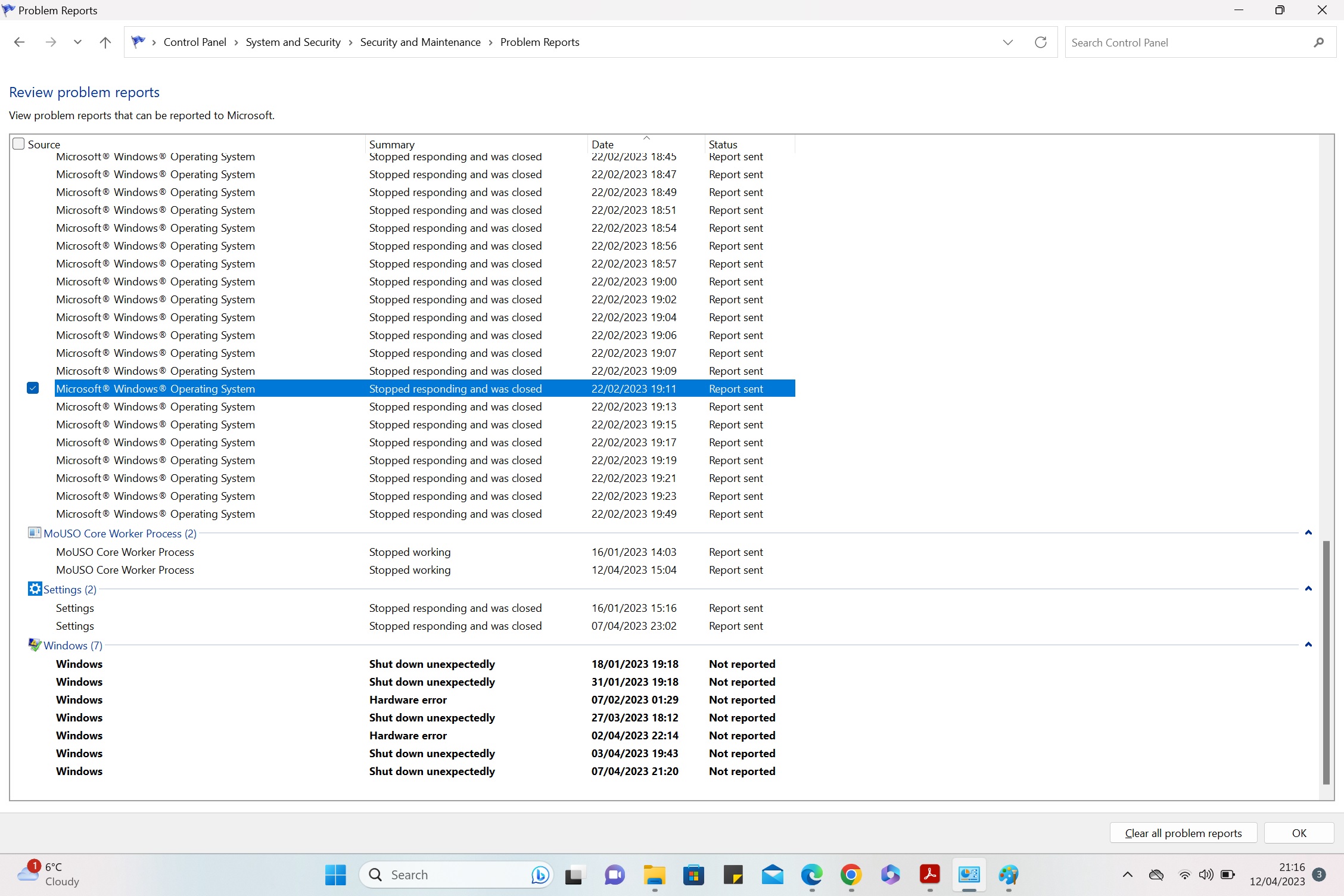The image size is (1344, 896).
Task: Click the MoUSO Core Worker Process group icon
Action: 35,533
